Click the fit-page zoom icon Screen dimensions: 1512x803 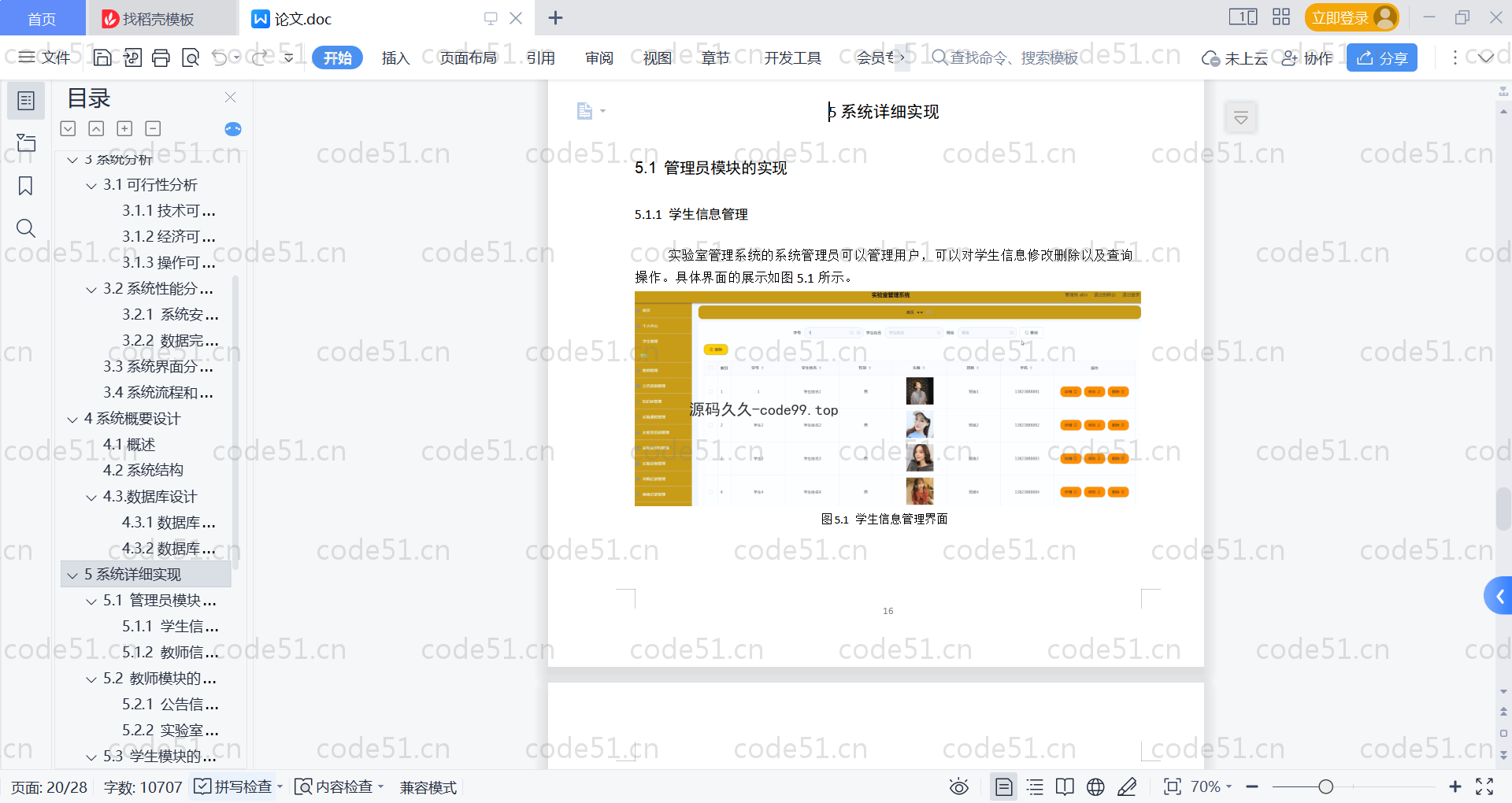[x=1172, y=786]
